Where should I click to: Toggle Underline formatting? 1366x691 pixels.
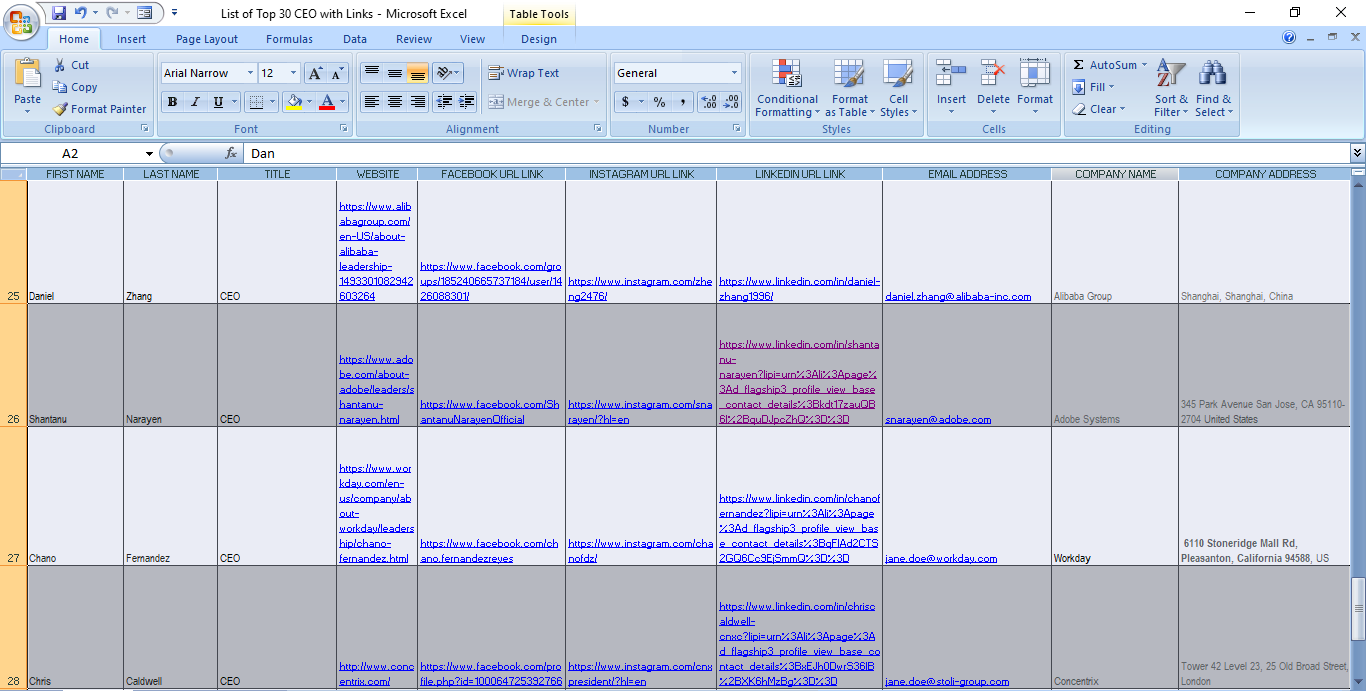[218, 102]
